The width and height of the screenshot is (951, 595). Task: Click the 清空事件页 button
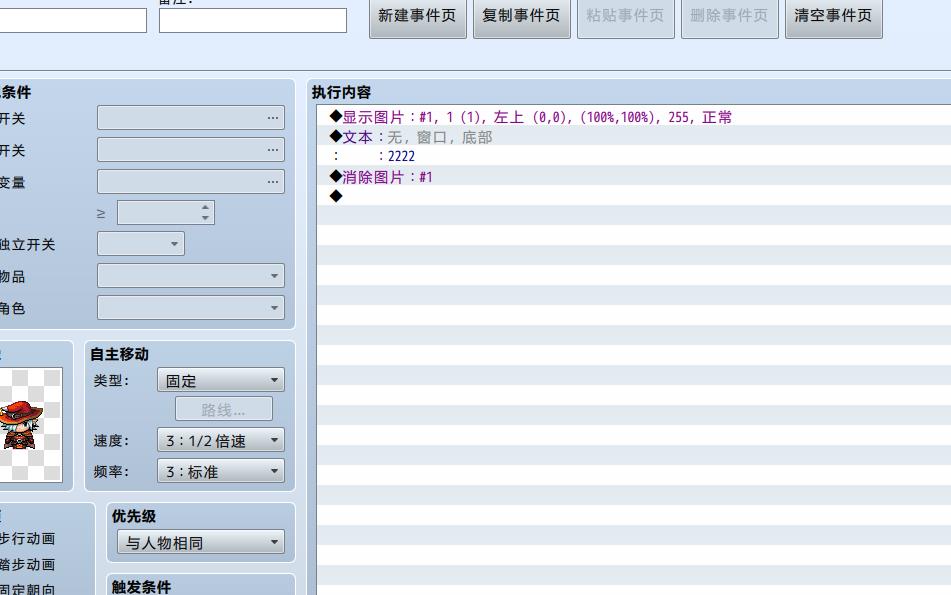(x=834, y=16)
